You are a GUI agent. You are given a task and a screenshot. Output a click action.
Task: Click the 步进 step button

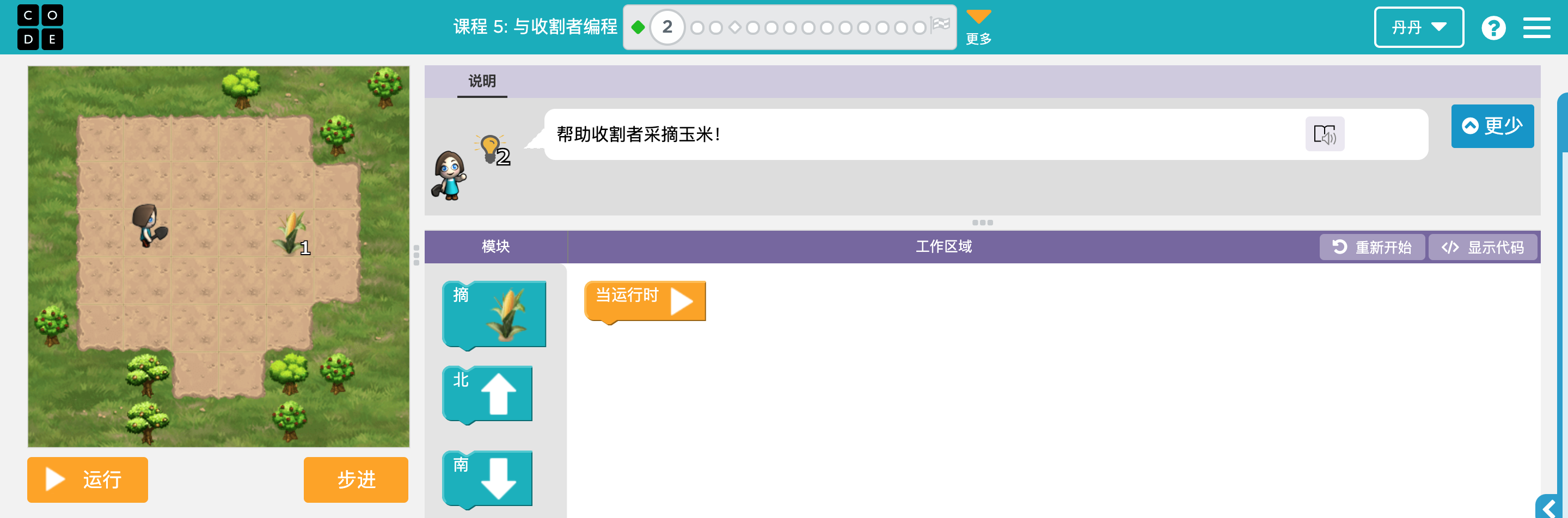(356, 480)
